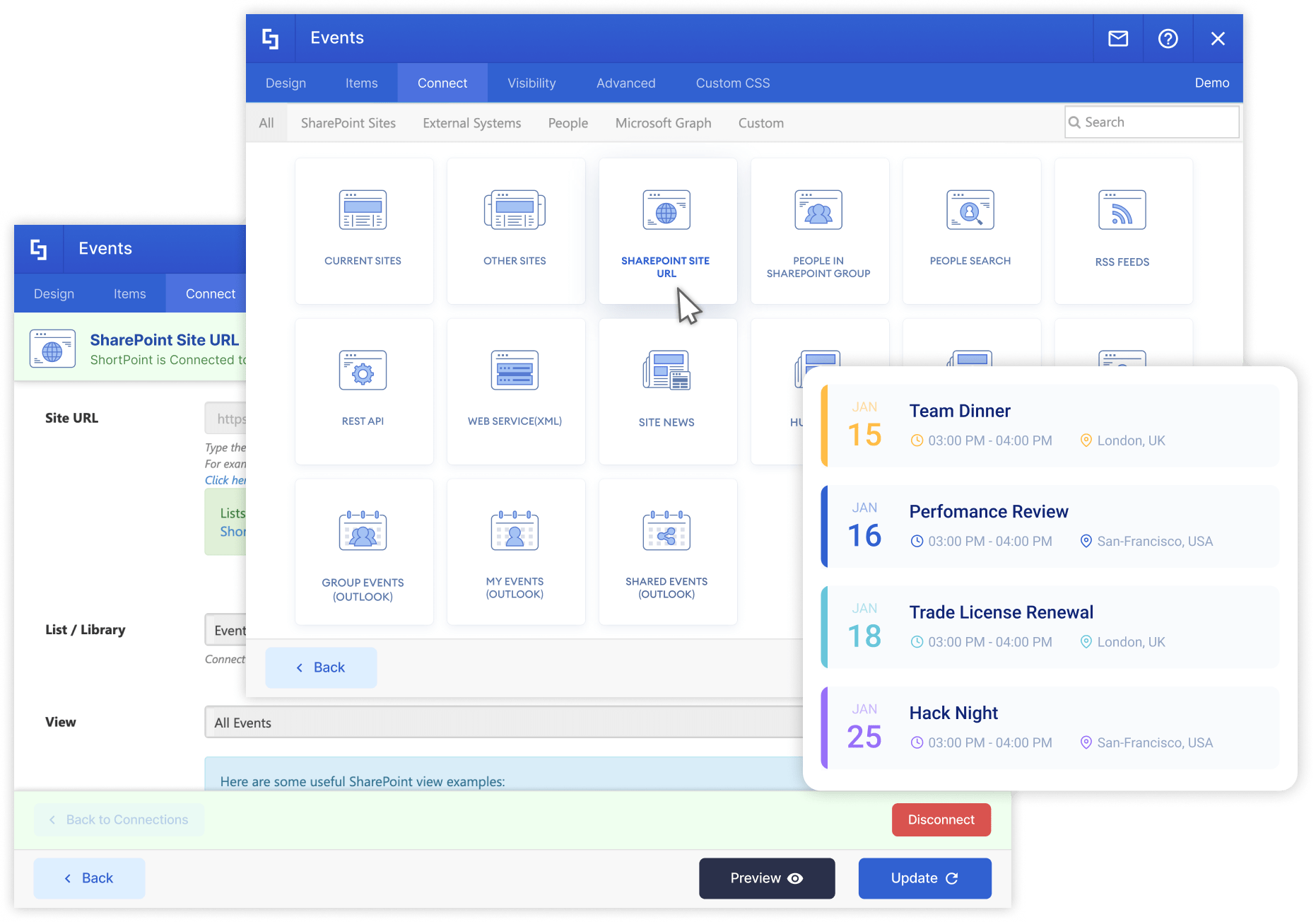Click the View field showing All Events

click(x=503, y=722)
